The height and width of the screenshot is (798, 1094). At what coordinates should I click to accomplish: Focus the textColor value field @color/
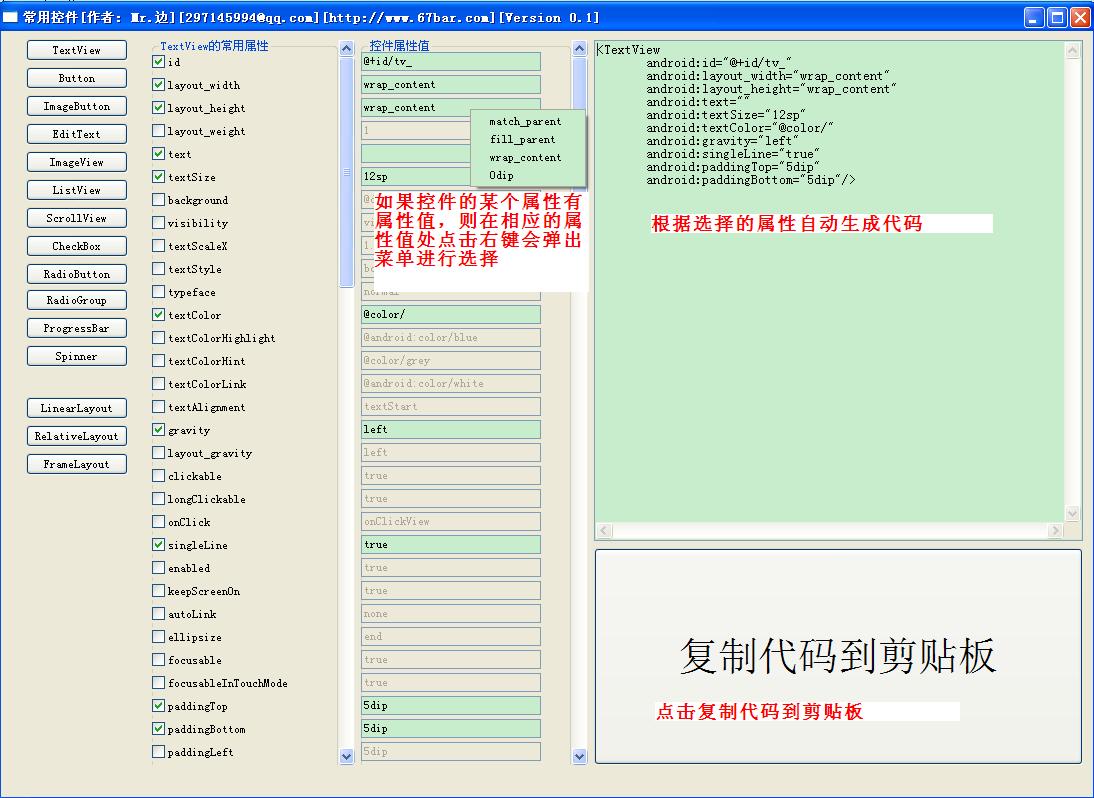451,315
